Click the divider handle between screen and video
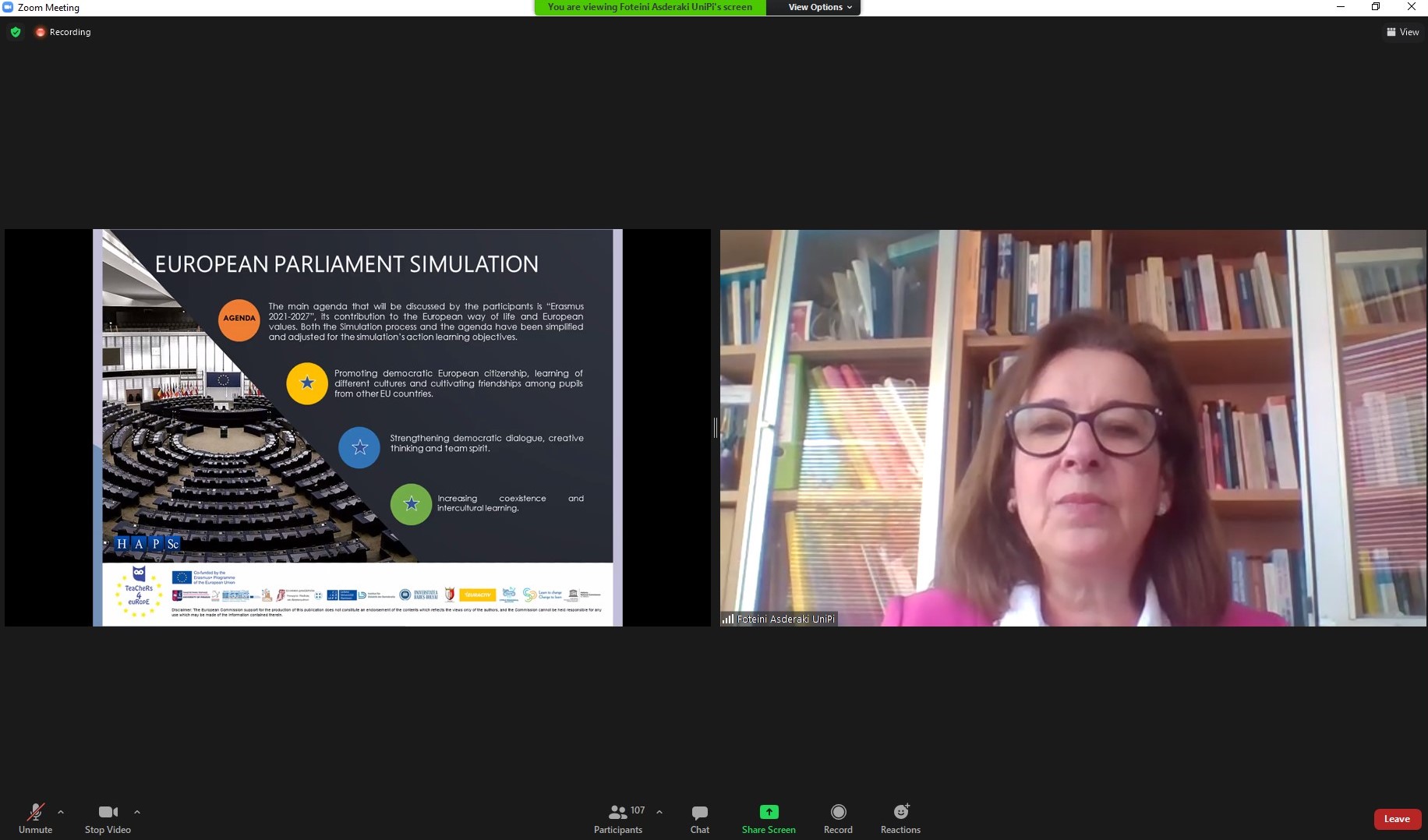This screenshot has width=1428, height=840. (715, 428)
